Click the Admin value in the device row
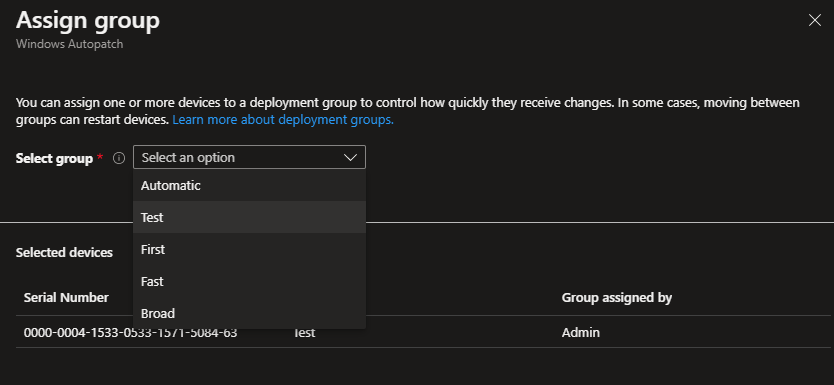Viewport: 834px width, 385px height. point(581,333)
